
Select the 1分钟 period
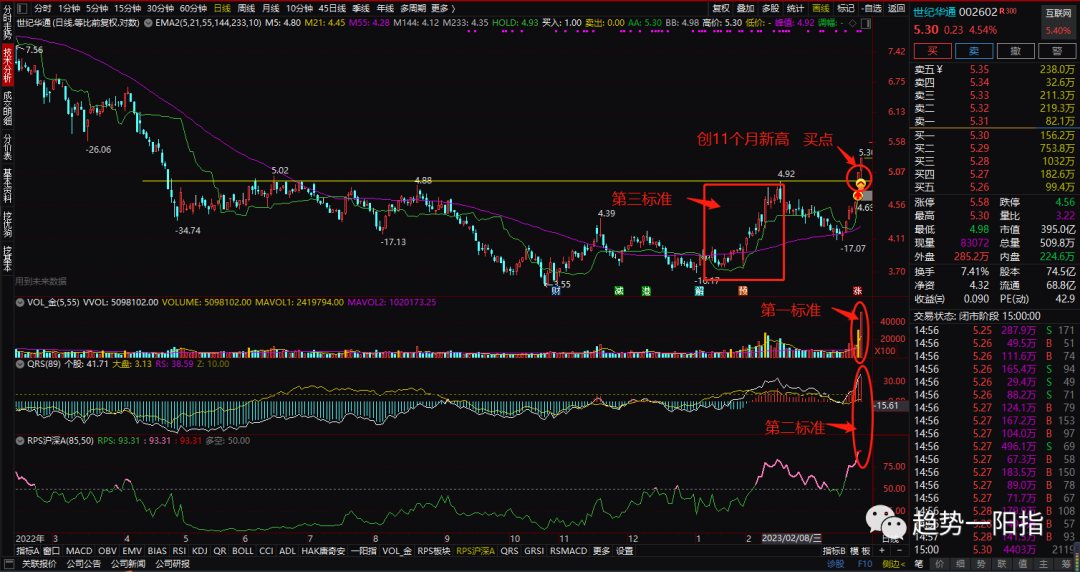point(69,8)
